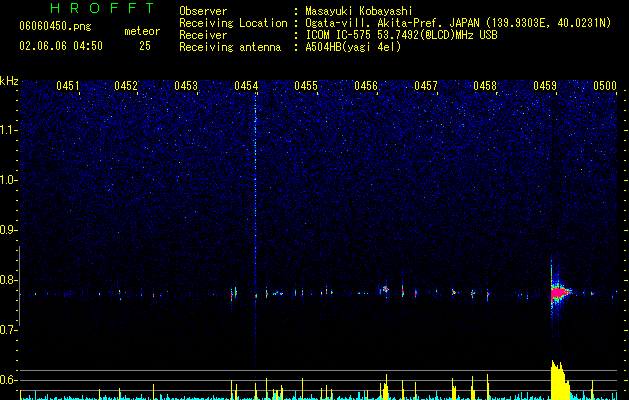Click the tall yellow power bar at 0459
This screenshot has width=629, height=400.
[560, 380]
